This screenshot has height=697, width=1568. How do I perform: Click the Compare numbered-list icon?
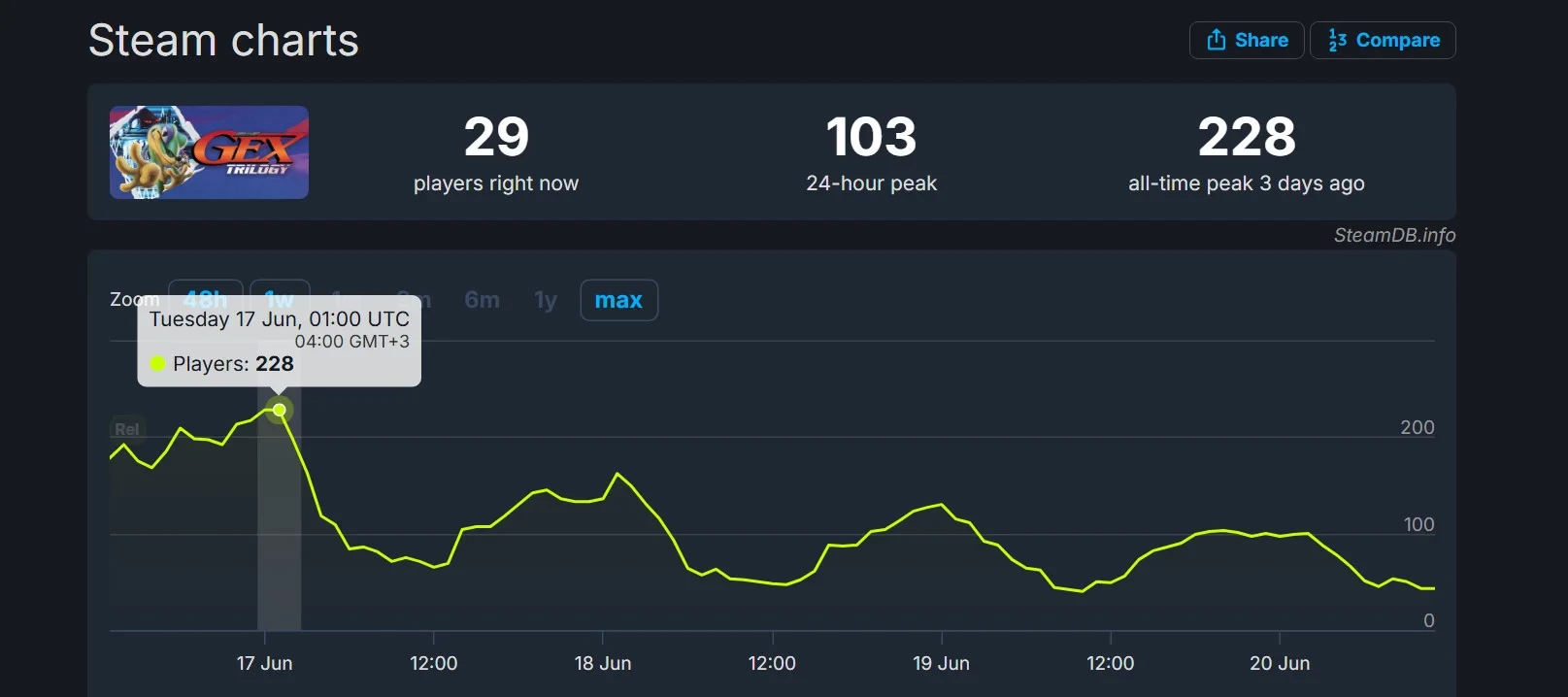(1337, 40)
